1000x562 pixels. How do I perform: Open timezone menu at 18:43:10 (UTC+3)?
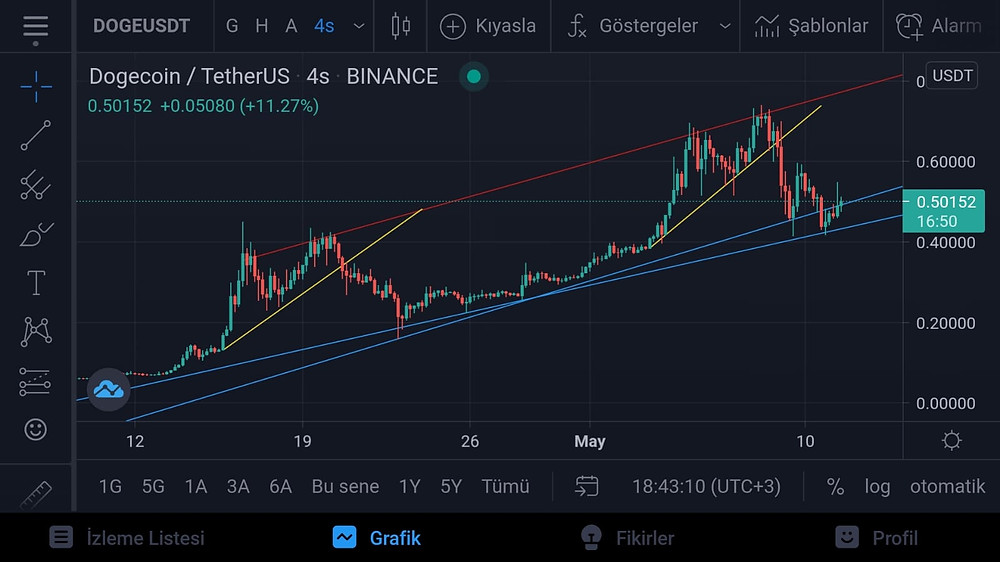point(706,487)
